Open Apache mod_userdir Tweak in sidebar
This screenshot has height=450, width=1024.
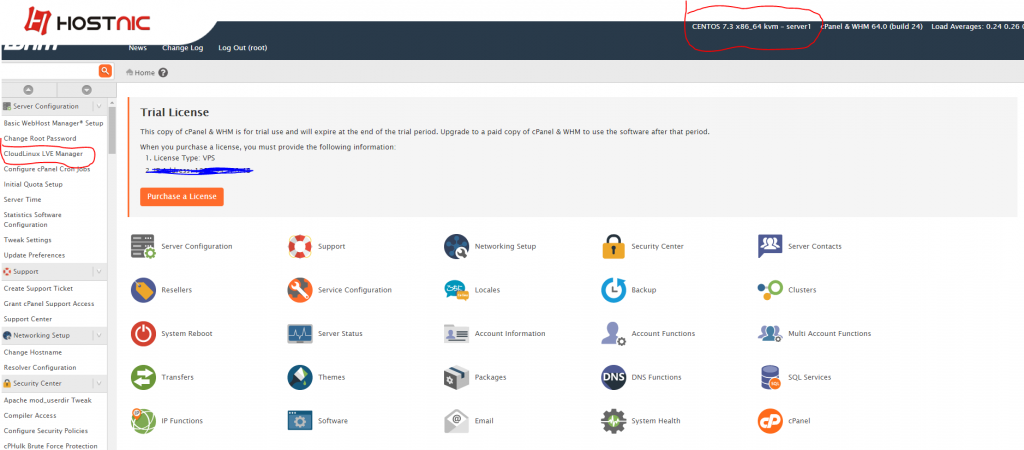coord(48,400)
